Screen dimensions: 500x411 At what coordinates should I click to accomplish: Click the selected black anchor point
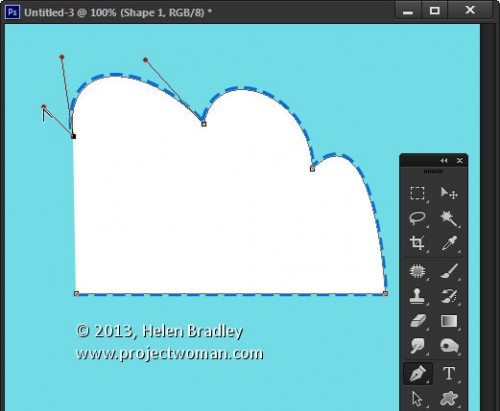(x=74, y=136)
